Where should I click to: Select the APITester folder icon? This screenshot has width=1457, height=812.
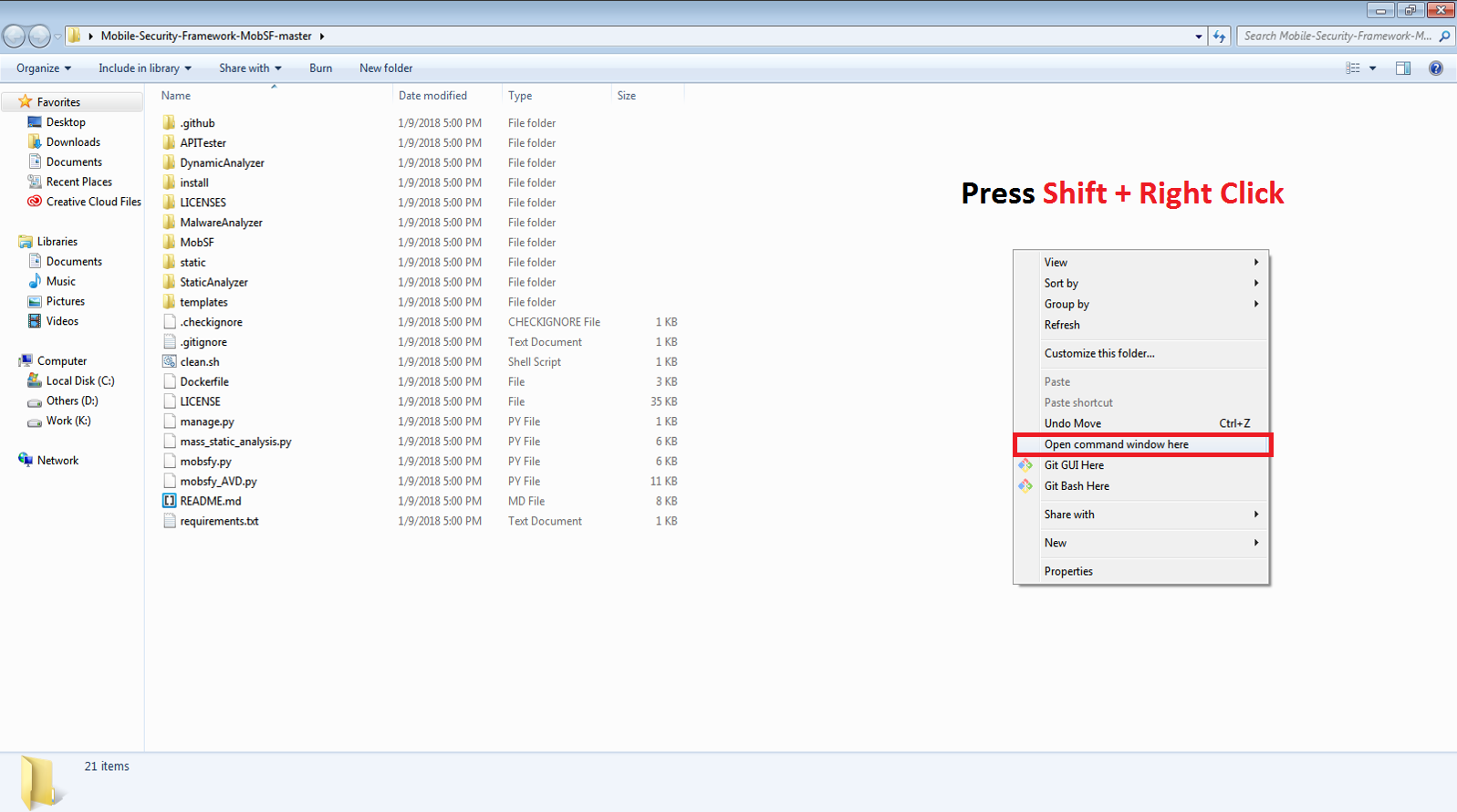pyautogui.click(x=169, y=142)
